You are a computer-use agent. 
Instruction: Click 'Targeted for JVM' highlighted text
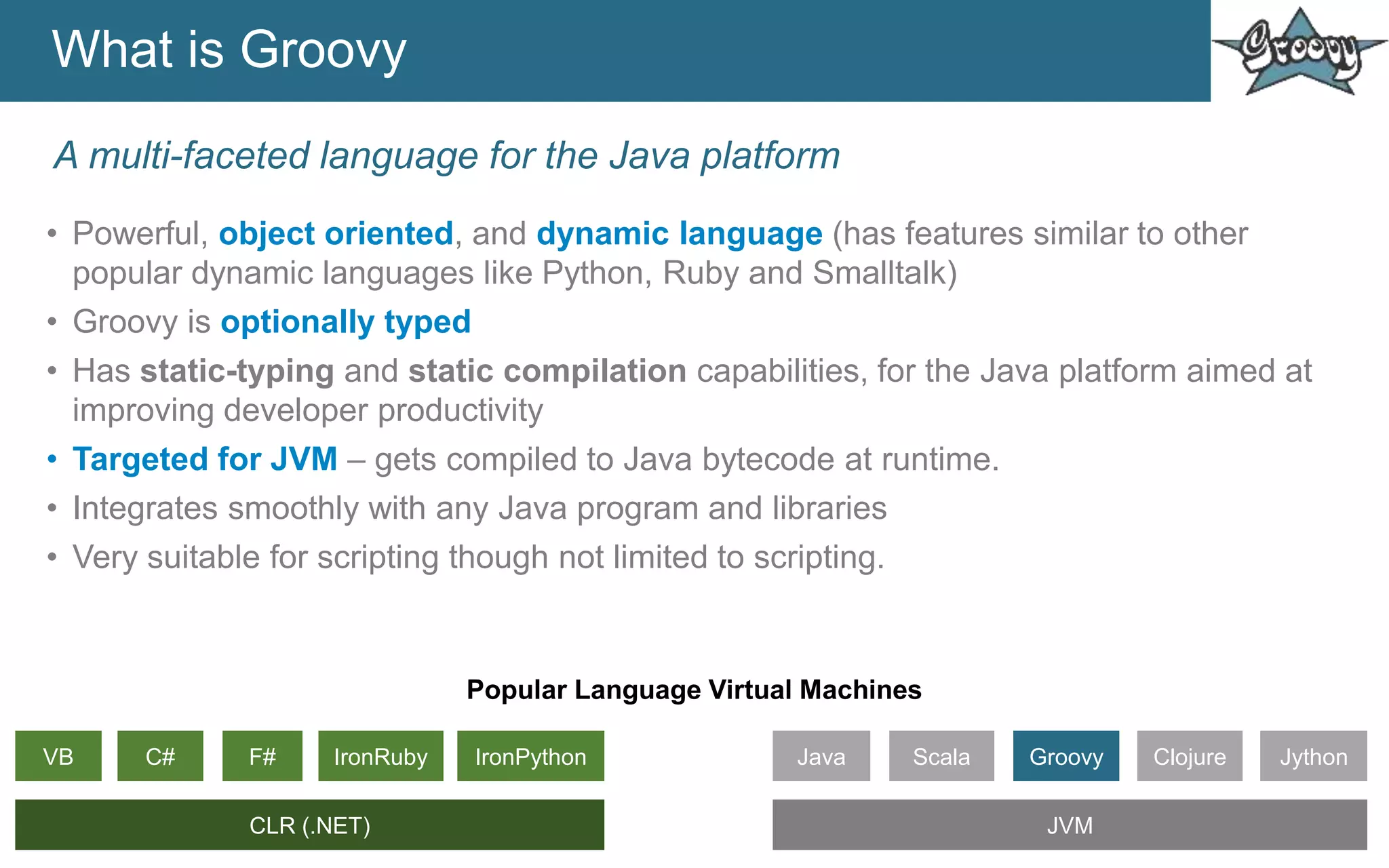pyautogui.click(x=205, y=459)
